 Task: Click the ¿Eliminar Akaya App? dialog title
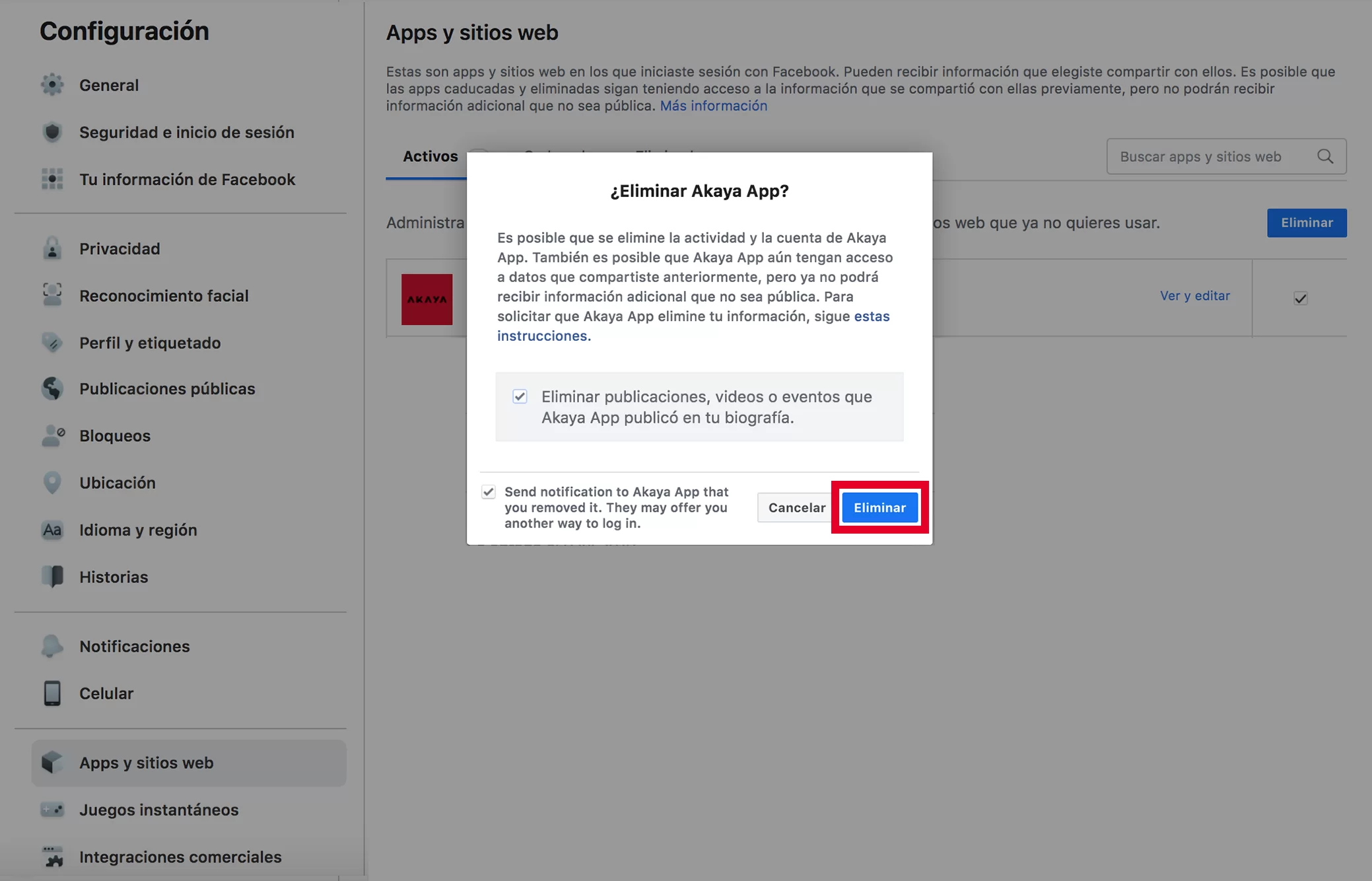click(x=699, y=191)
